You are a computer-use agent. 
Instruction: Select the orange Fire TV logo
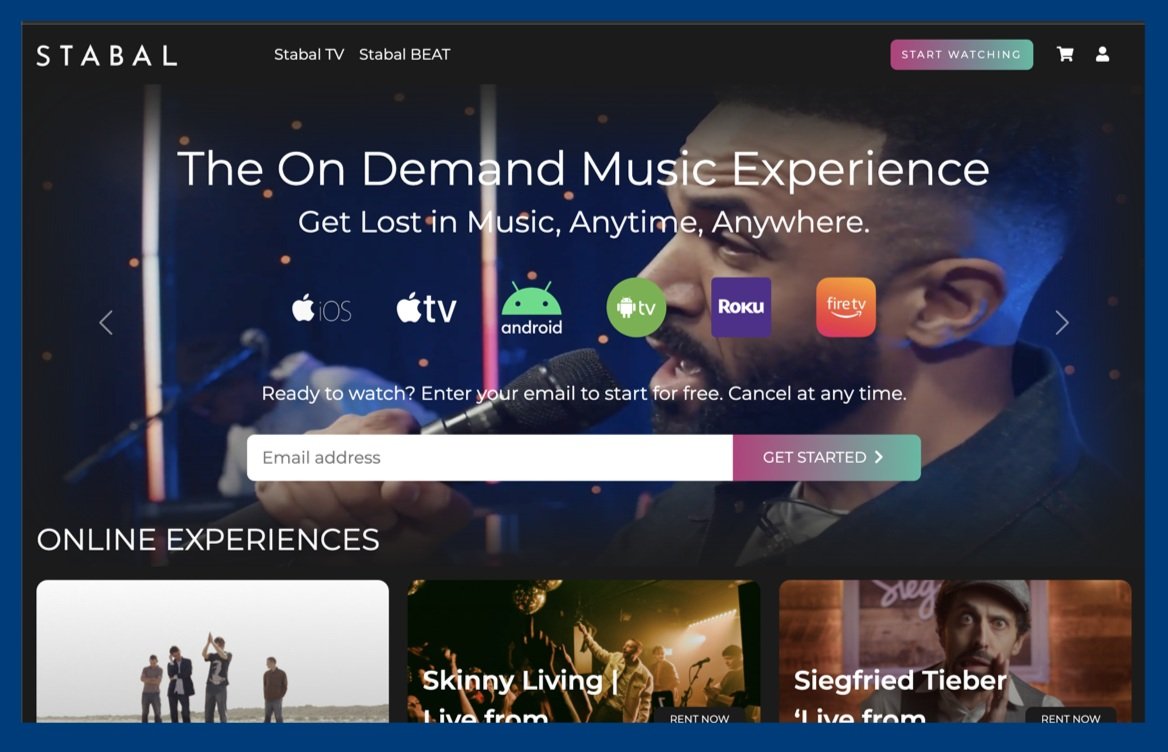click(846, 308)
